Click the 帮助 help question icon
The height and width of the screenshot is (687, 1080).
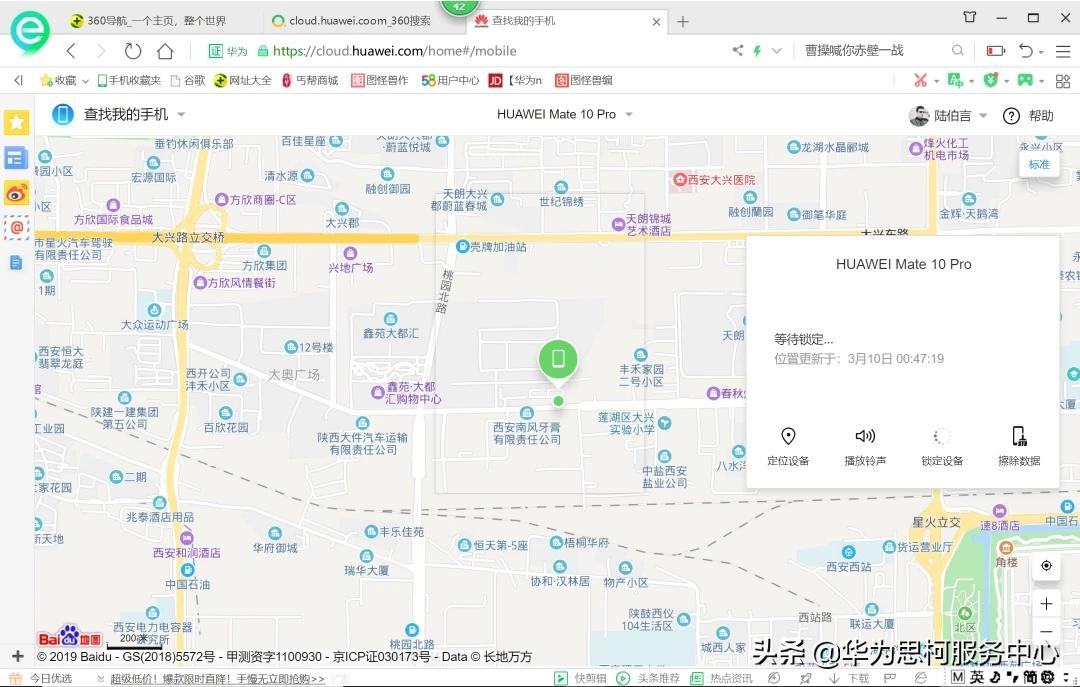(1010, 116)
